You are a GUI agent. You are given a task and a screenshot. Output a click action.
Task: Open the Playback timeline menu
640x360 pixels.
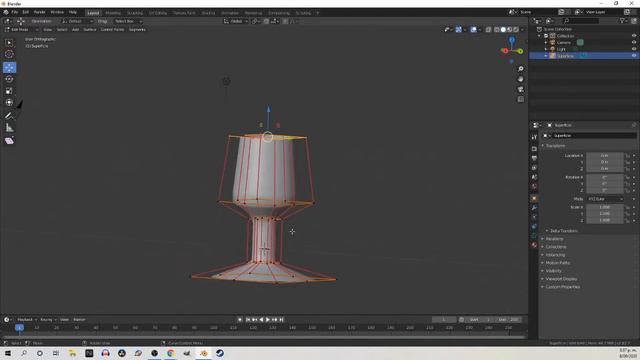click(x=26, y=320)
